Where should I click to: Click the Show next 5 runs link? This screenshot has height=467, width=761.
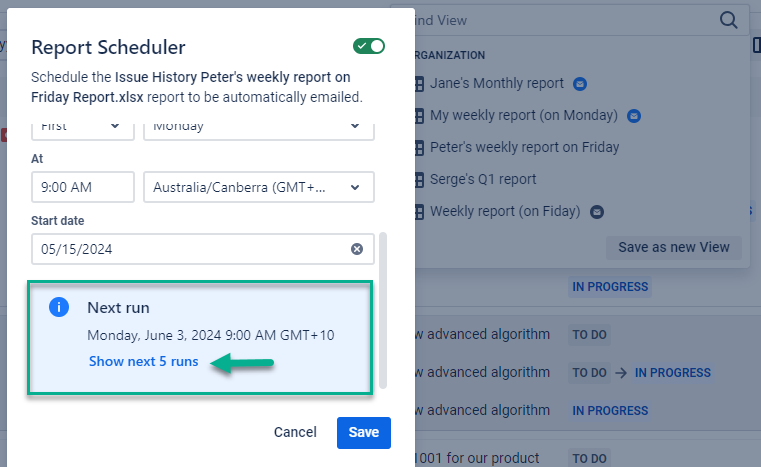[143, 361]
